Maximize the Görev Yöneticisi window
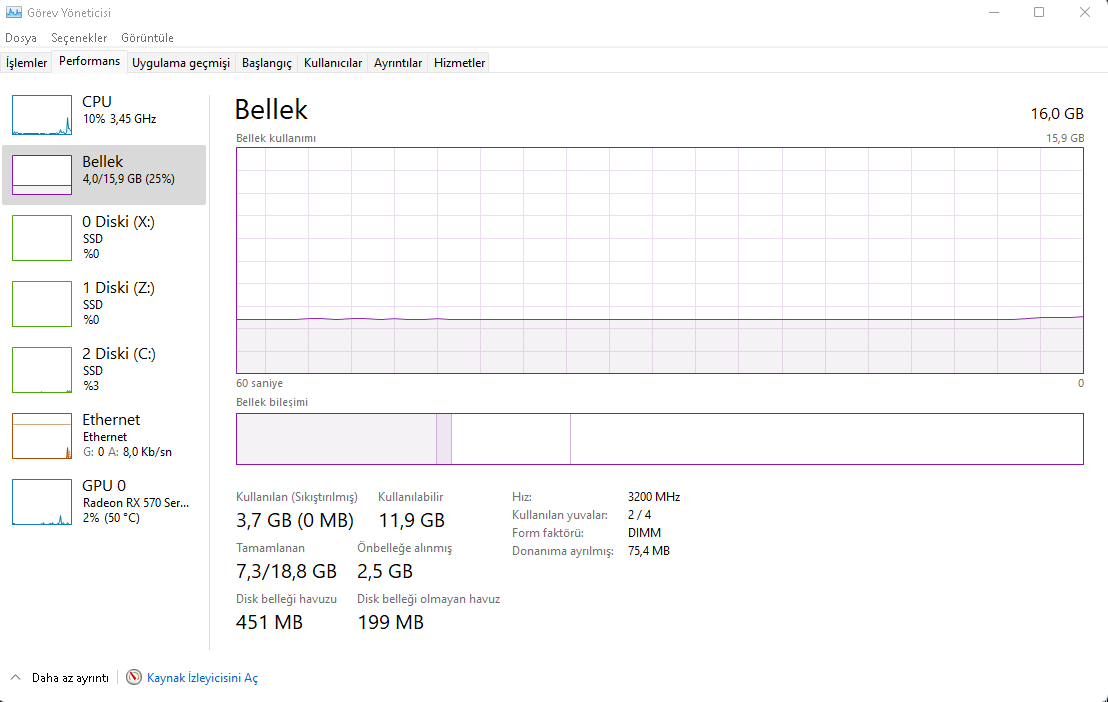1108x702 pixels. (x=1039, y=12)
